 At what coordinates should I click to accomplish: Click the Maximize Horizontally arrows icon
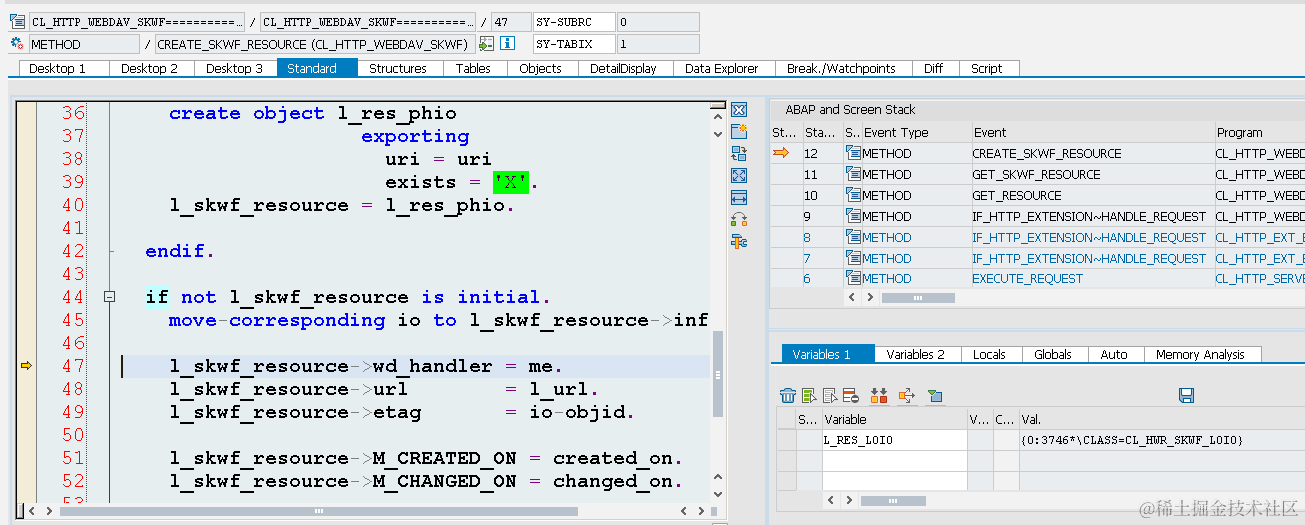739,198
